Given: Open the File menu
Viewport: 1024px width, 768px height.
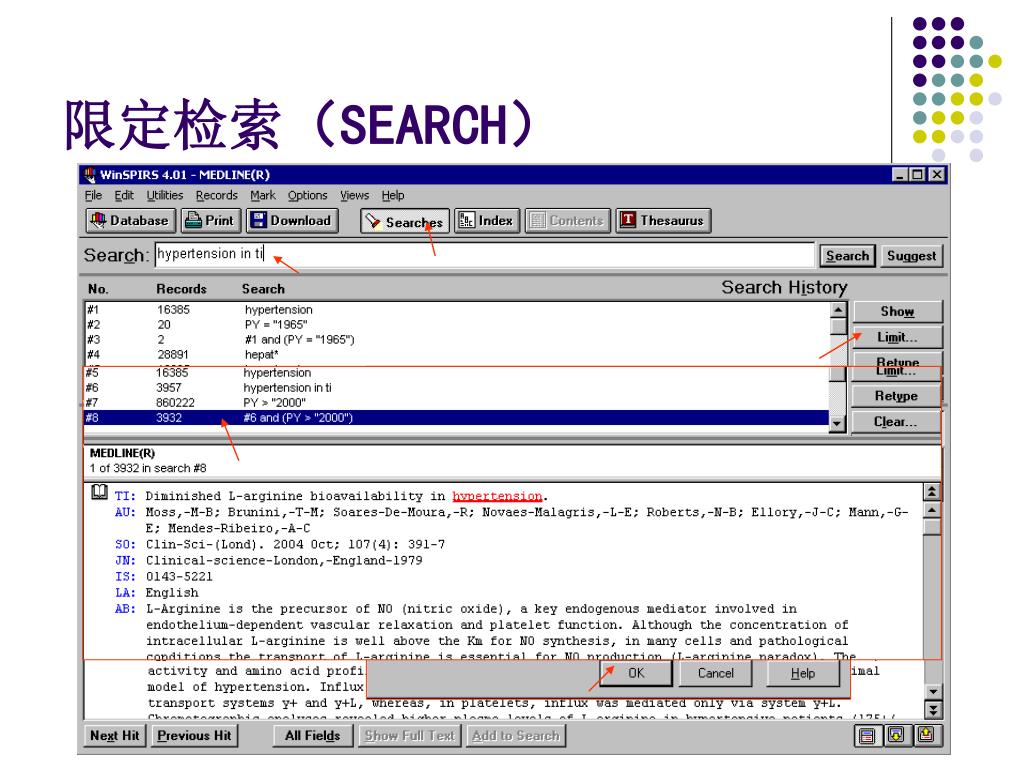Looking at the screenshot, I should (93, 195).
